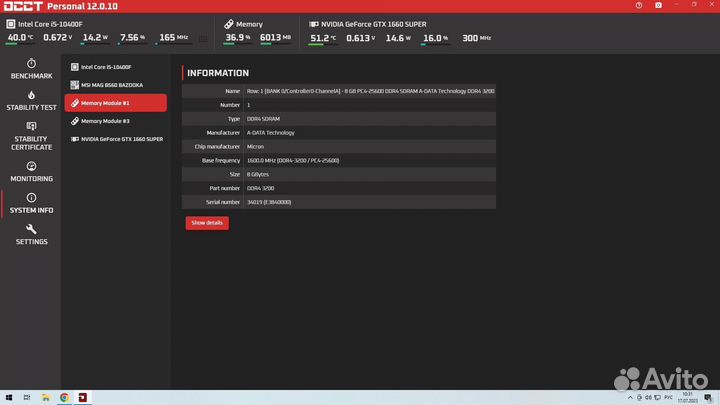The height and width of the screenshot is (405, 720).
Task: Click GPU frequency reading 300 MHz
Action: coord(476,38)
